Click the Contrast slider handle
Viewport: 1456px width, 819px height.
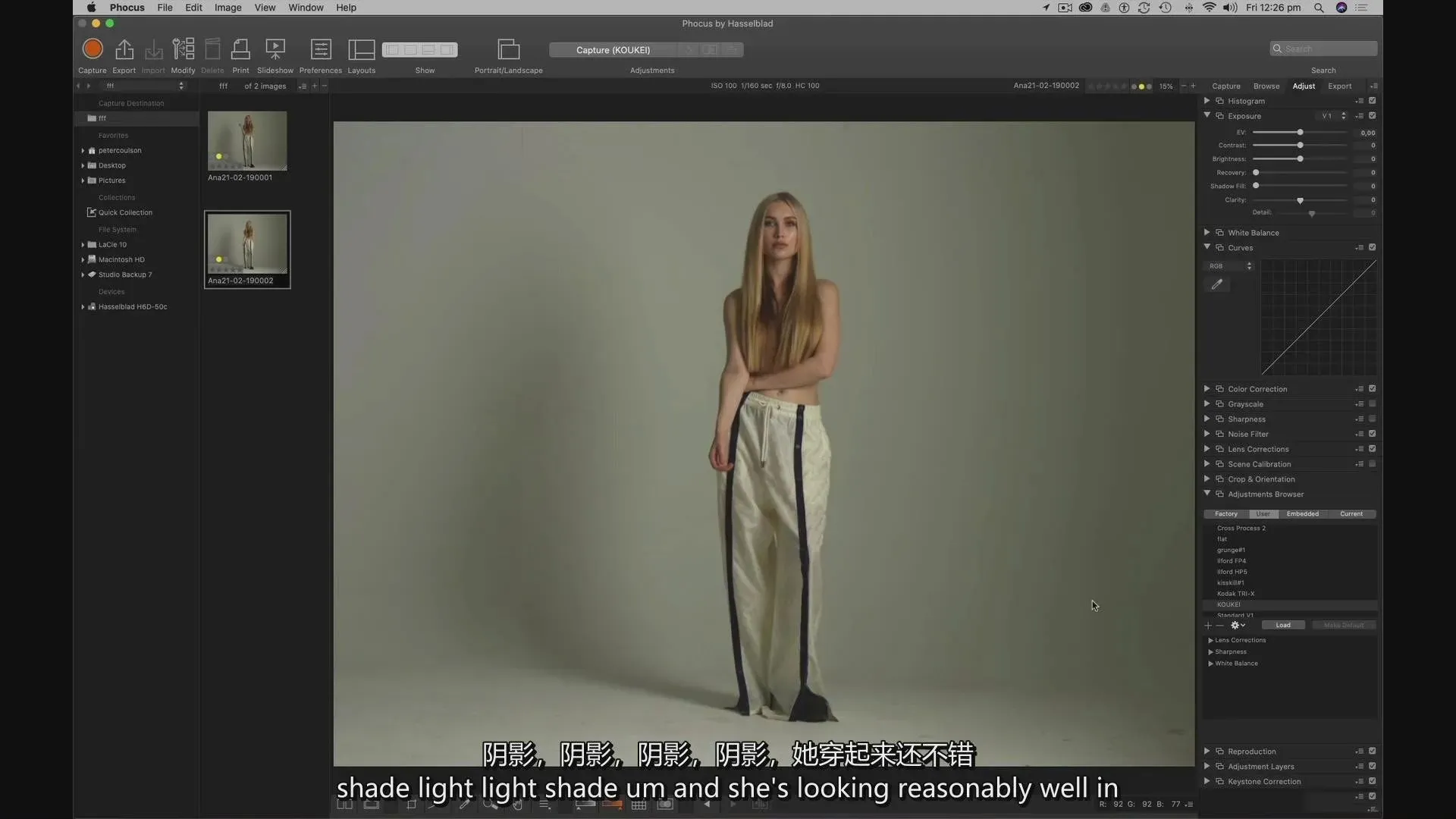1300,145
